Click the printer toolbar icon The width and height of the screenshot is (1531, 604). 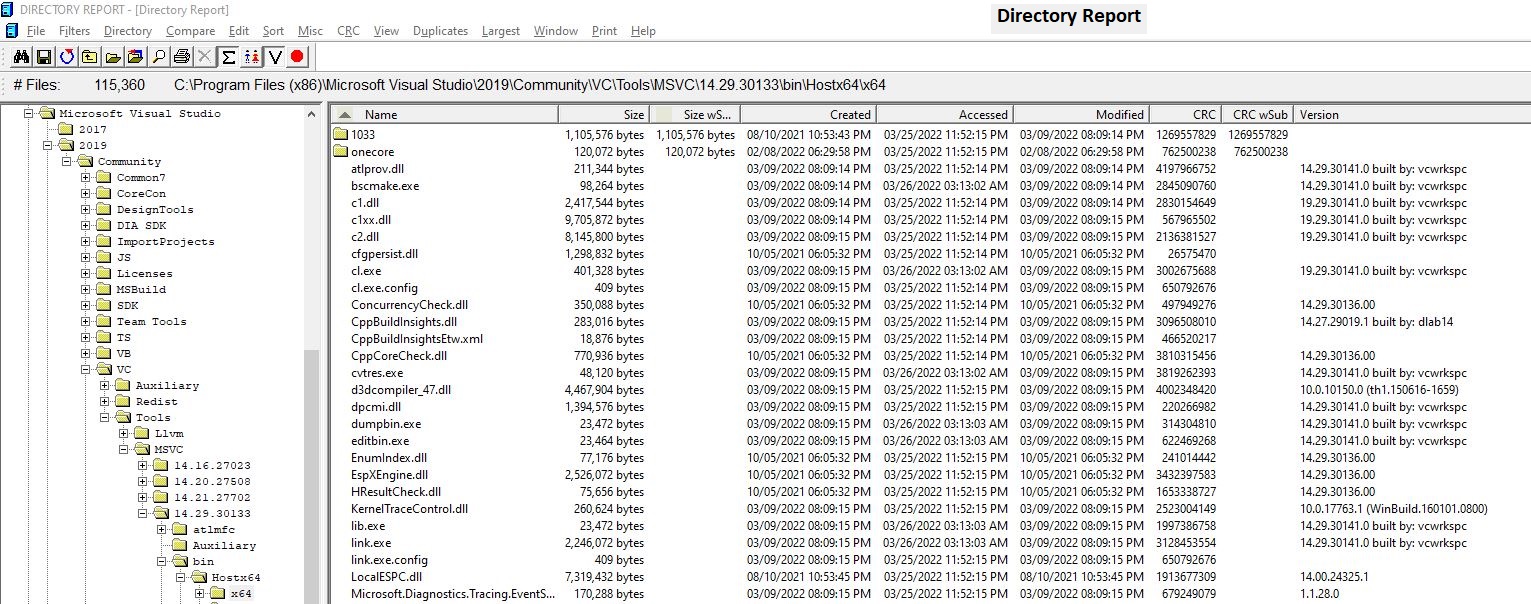[x=181, y=57]
